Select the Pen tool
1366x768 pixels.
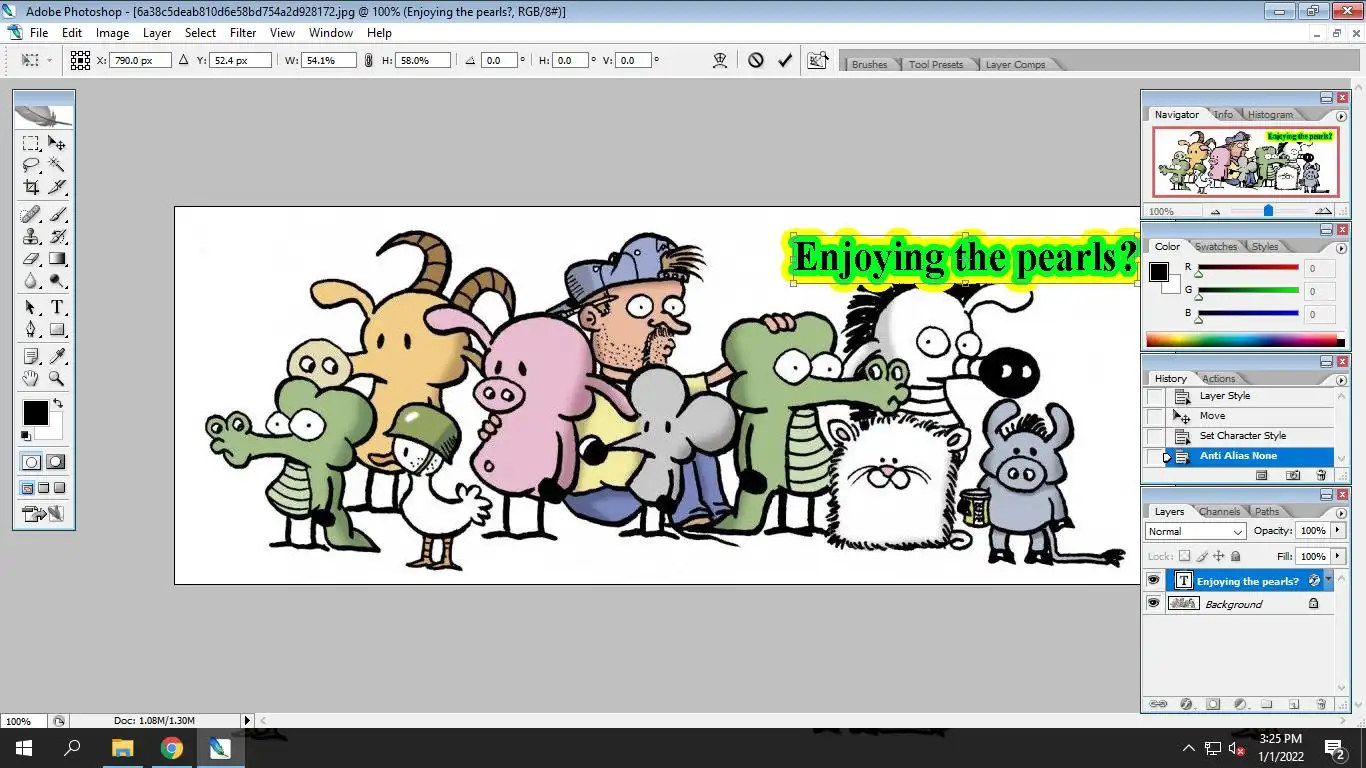coord(31,329)
